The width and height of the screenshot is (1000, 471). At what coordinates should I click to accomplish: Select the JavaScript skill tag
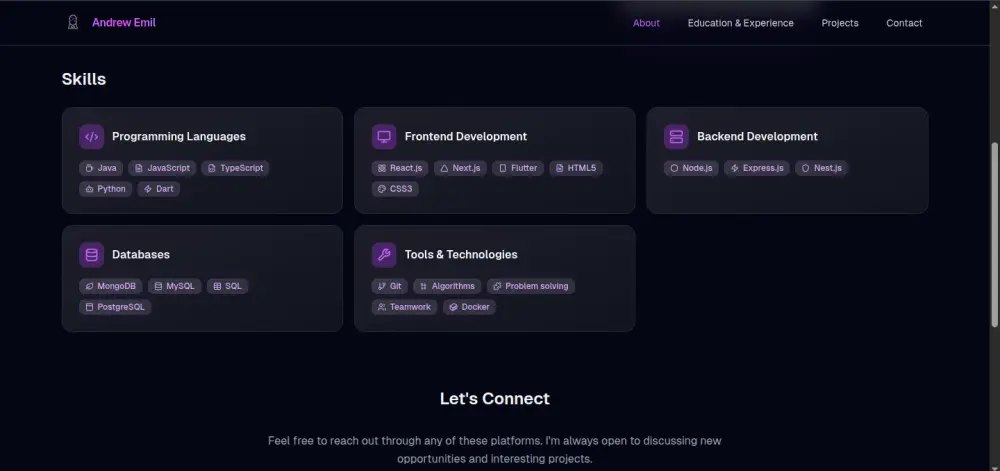click(x=162, y=168)
